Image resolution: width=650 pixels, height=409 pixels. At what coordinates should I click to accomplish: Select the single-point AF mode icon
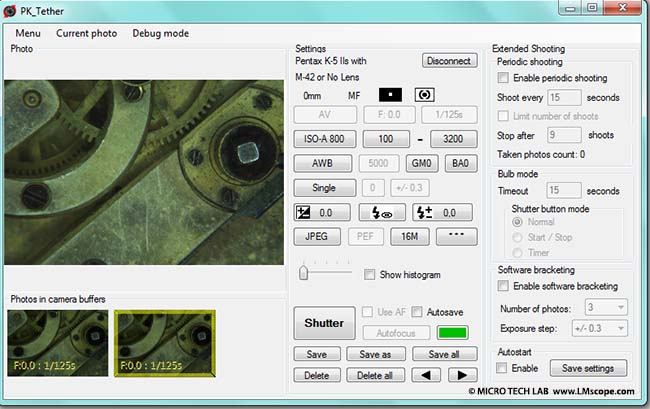point(390,95)
